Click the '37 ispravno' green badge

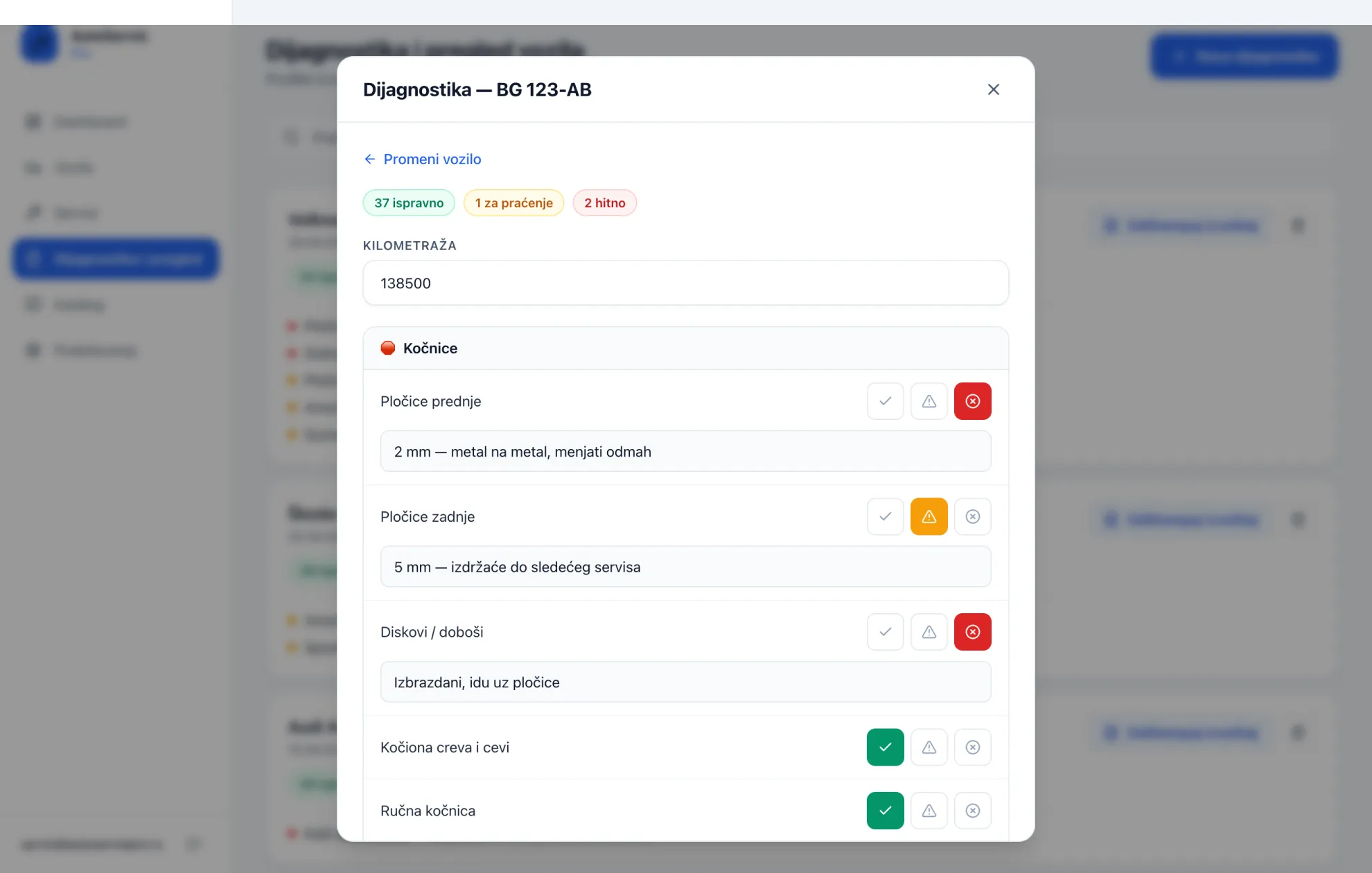[x=409, y=203]
